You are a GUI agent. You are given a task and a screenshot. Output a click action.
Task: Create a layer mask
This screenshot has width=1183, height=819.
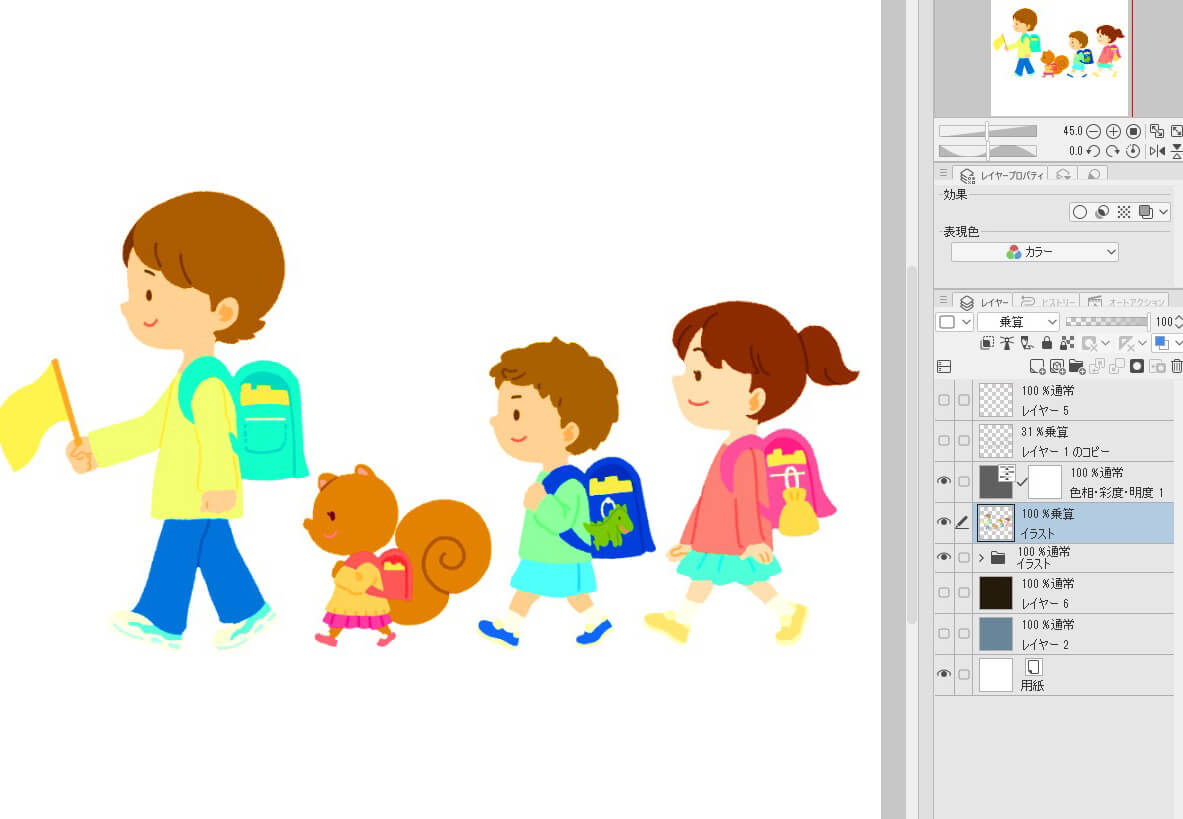click(1137, 367)
